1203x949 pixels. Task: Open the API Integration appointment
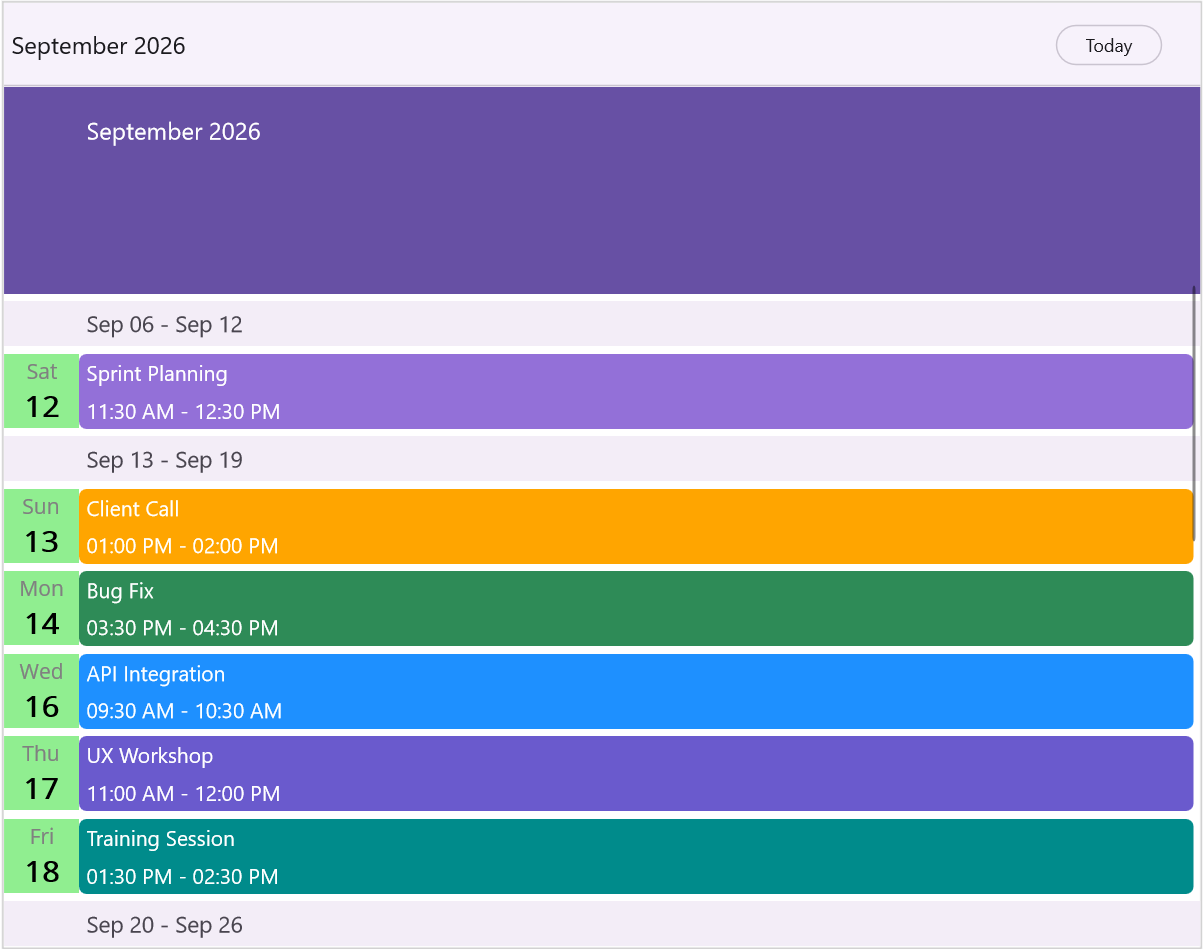pos(636,691)
